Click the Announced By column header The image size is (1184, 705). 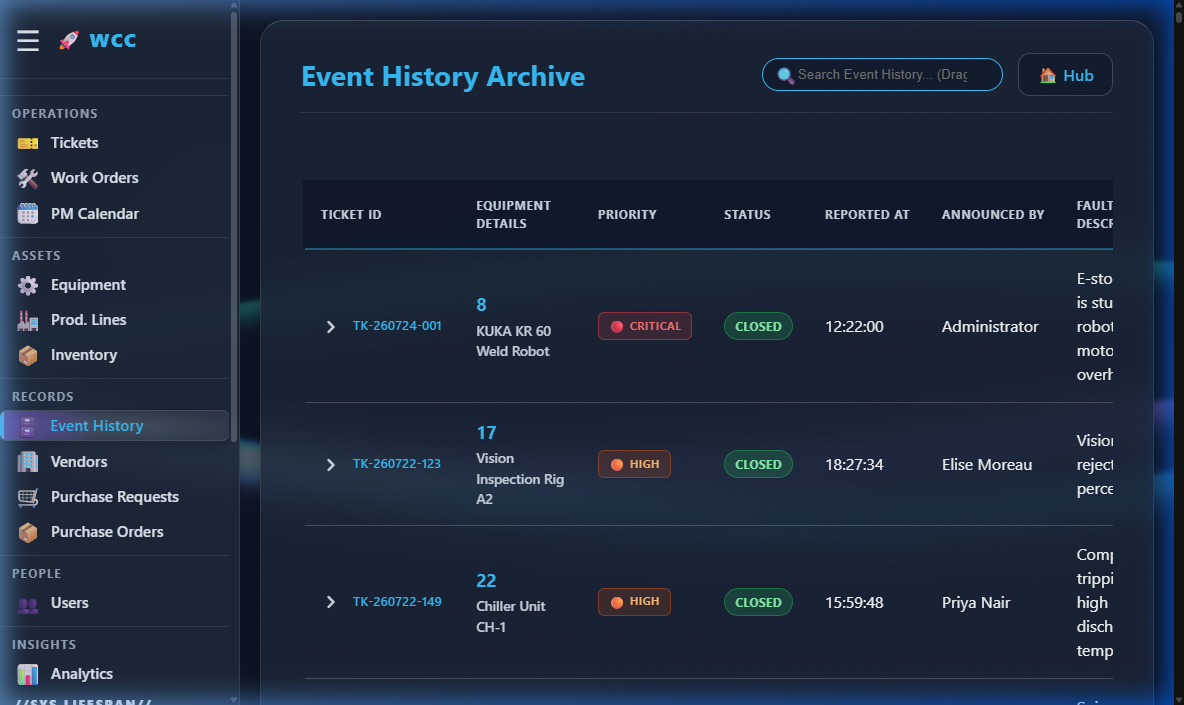pos(993,215)
